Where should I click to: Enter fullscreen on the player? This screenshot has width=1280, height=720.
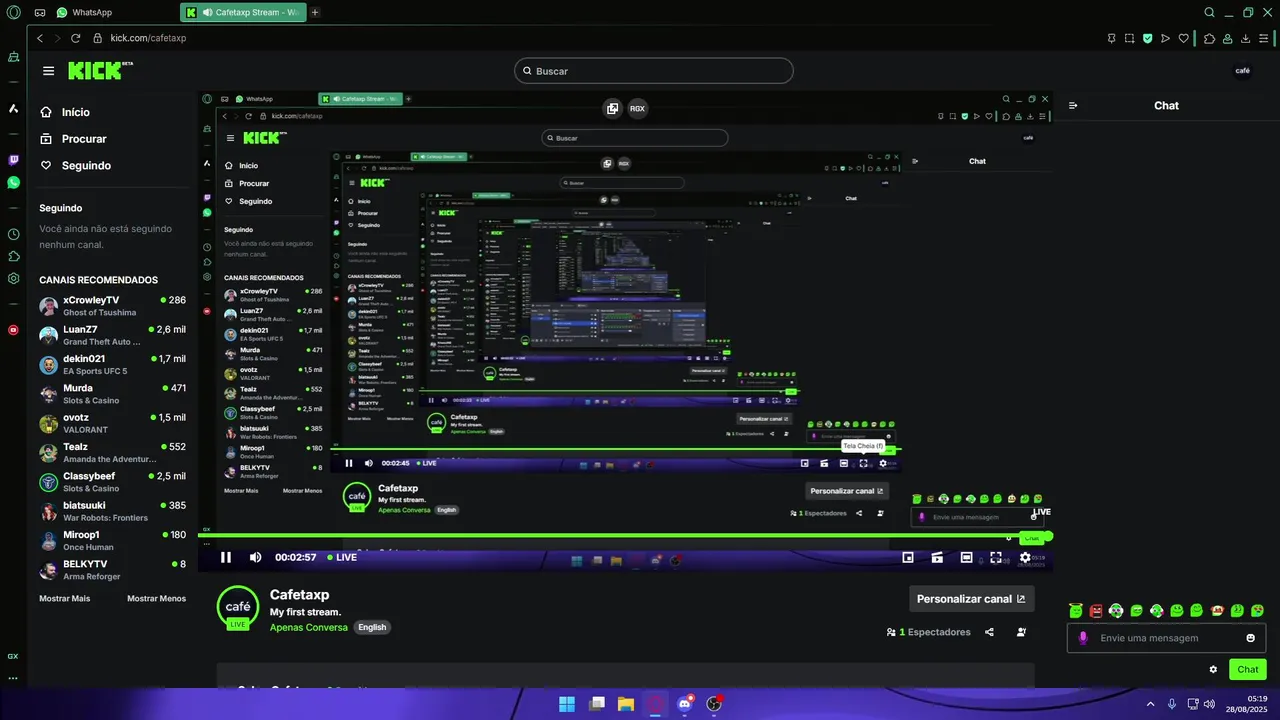[996, 557]
